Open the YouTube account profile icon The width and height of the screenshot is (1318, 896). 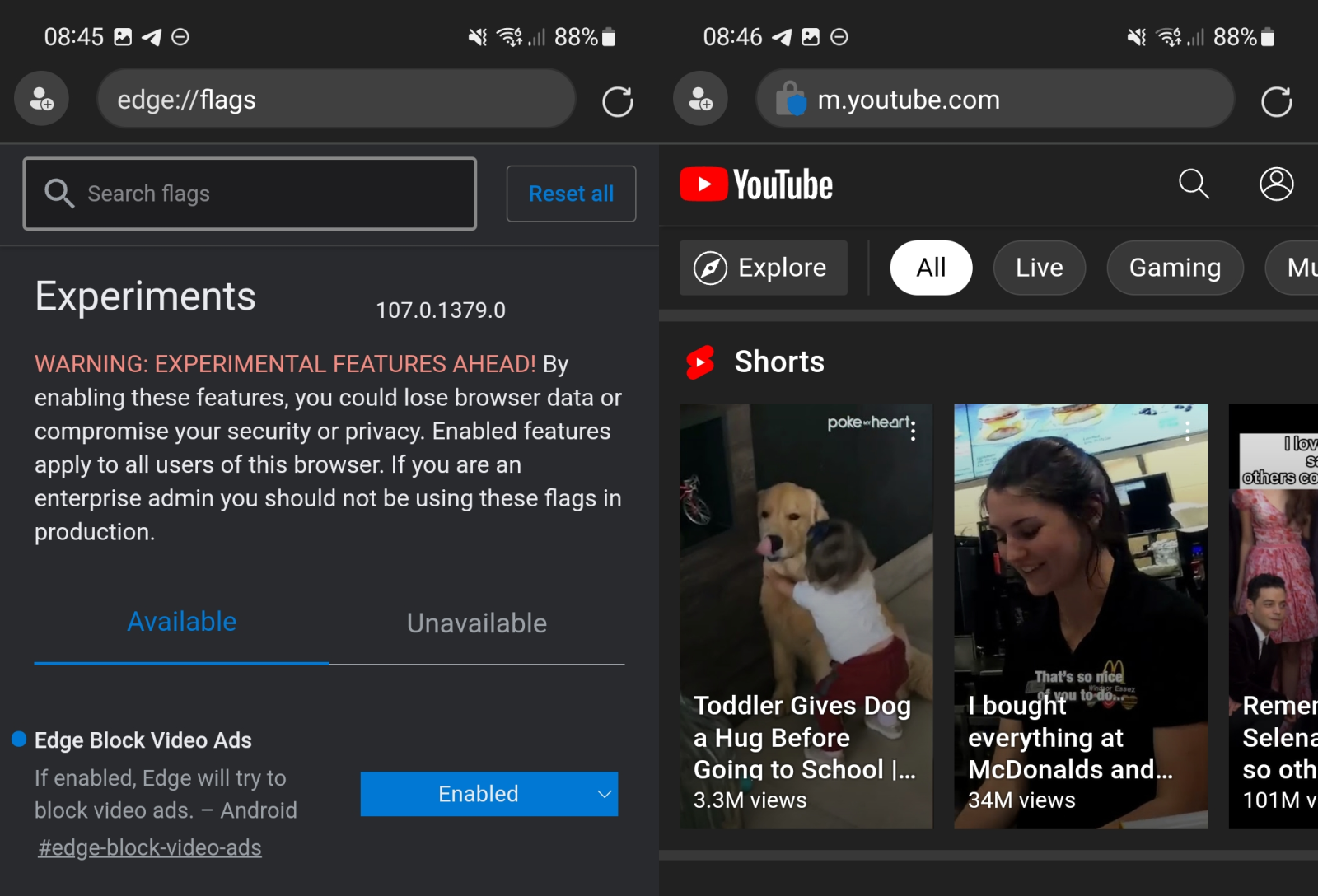click(x=1276, y=184)
